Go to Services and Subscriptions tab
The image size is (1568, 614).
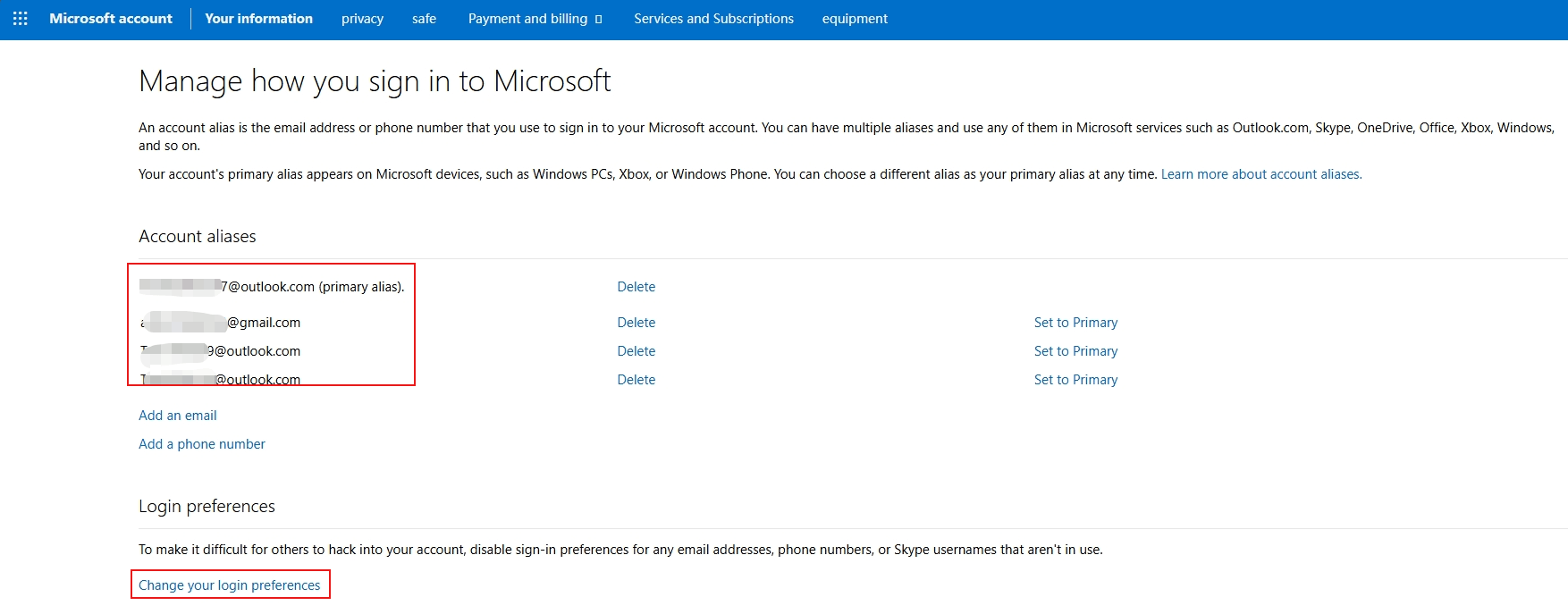(713, 19)
